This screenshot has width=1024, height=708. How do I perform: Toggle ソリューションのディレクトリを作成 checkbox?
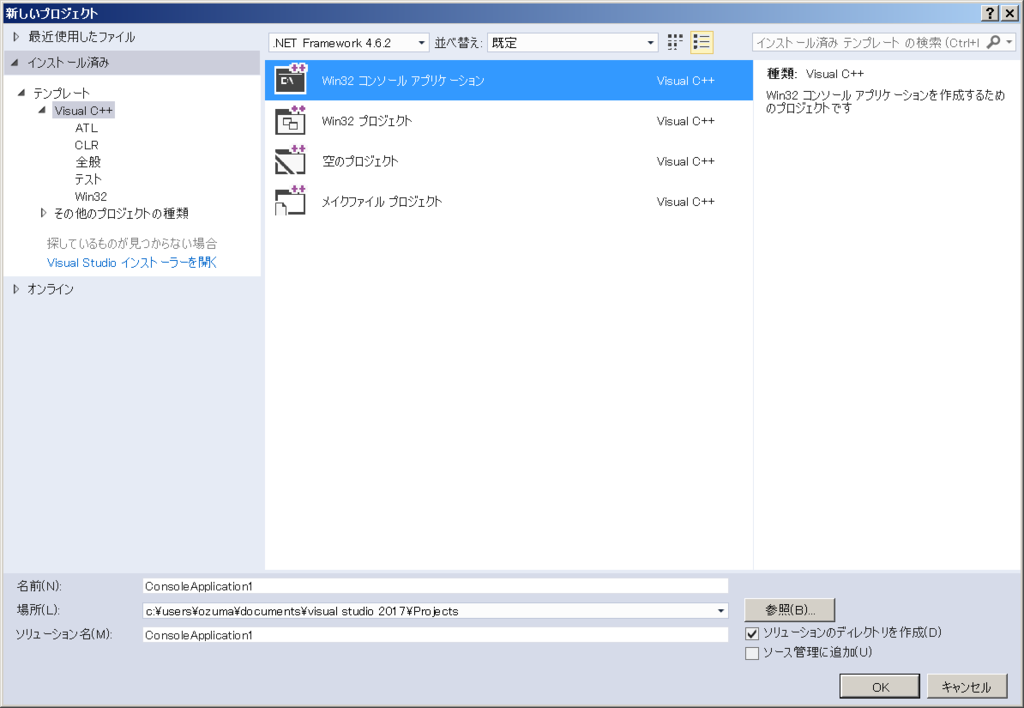point(752,634)
